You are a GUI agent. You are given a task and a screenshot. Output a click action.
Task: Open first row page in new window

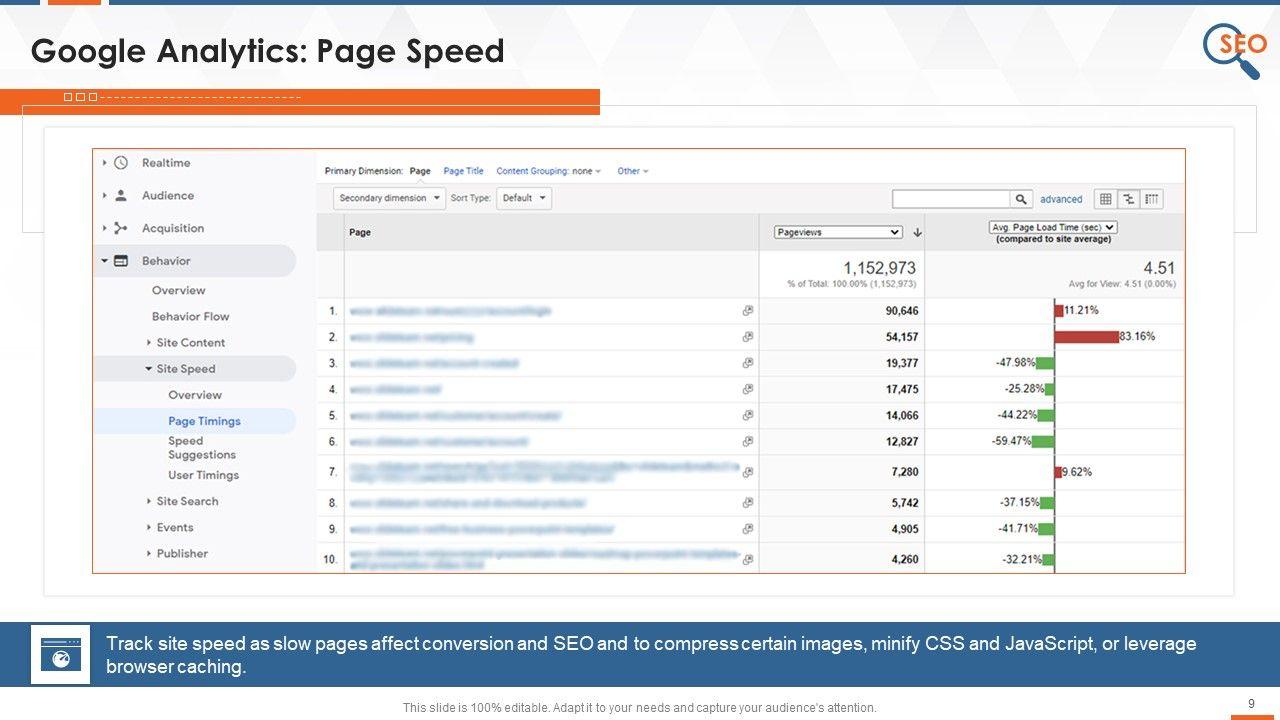tap(747, 311)
